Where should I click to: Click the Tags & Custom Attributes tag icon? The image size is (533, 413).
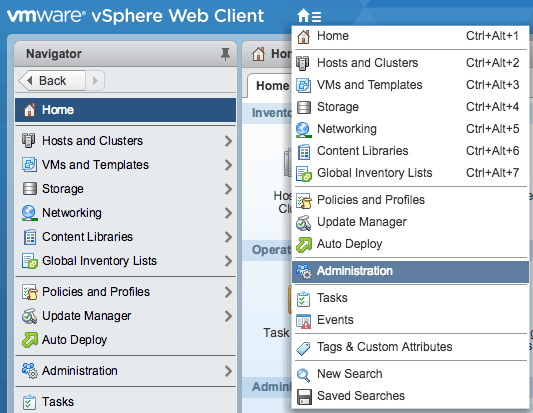303,348
